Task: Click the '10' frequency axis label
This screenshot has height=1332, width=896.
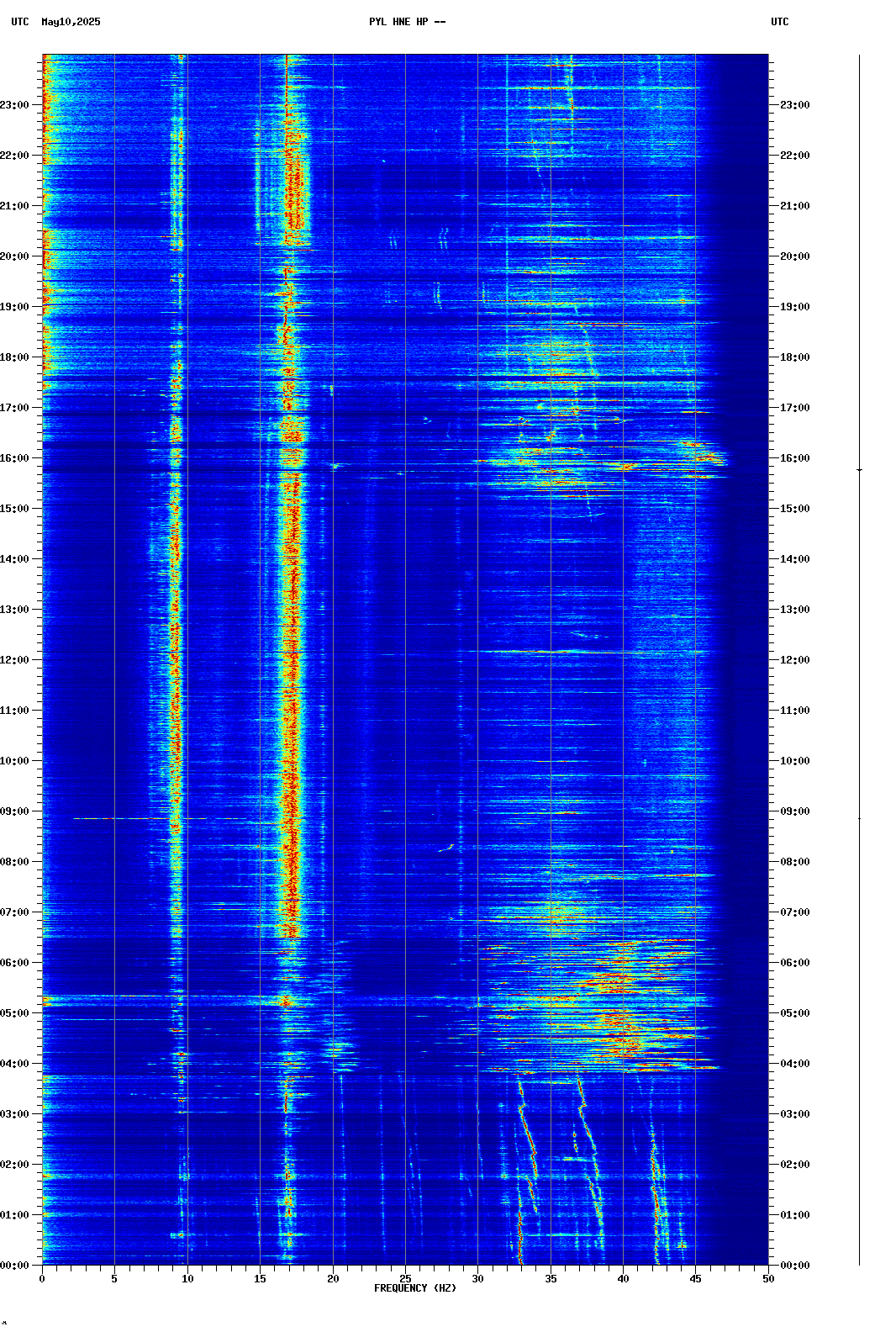Action: [187, 1279]
